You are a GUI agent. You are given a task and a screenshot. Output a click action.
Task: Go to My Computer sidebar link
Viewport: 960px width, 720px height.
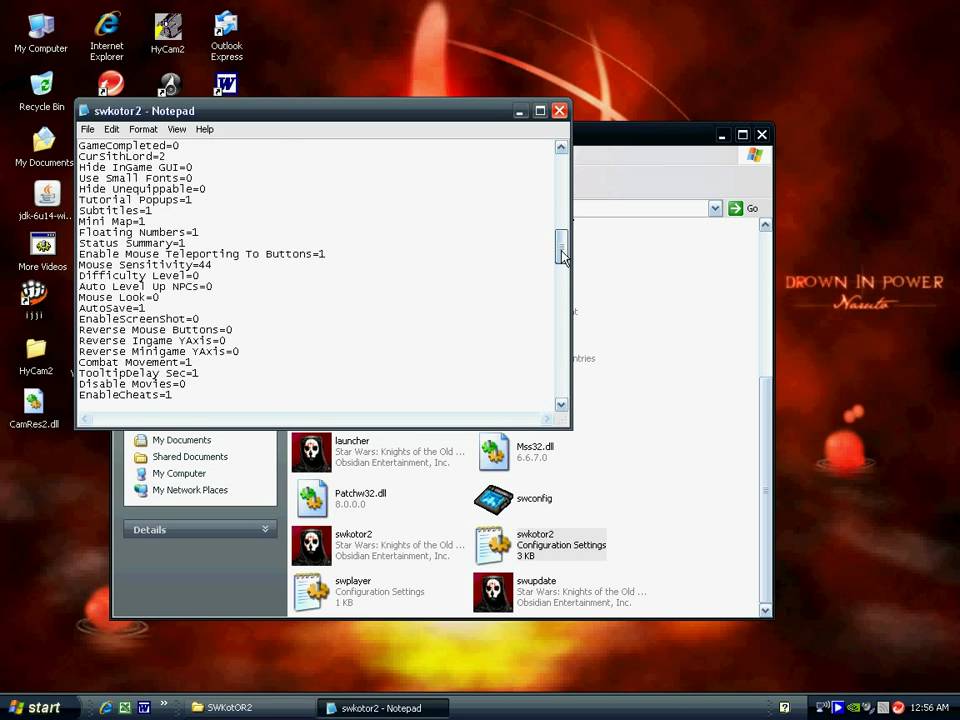(179, 473)
